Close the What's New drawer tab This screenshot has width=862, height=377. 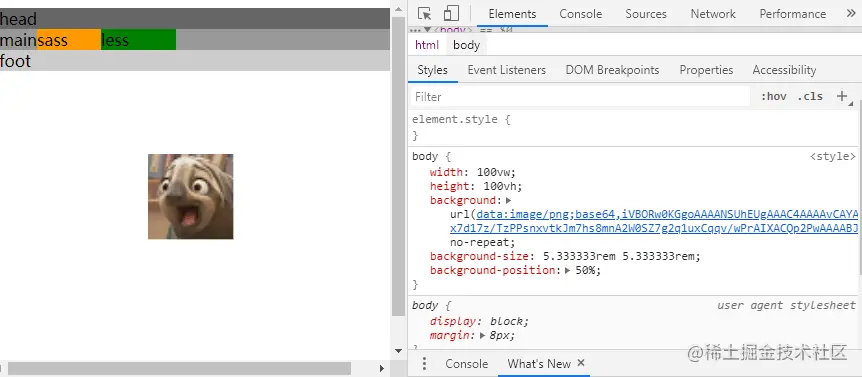tap(581, 363)
